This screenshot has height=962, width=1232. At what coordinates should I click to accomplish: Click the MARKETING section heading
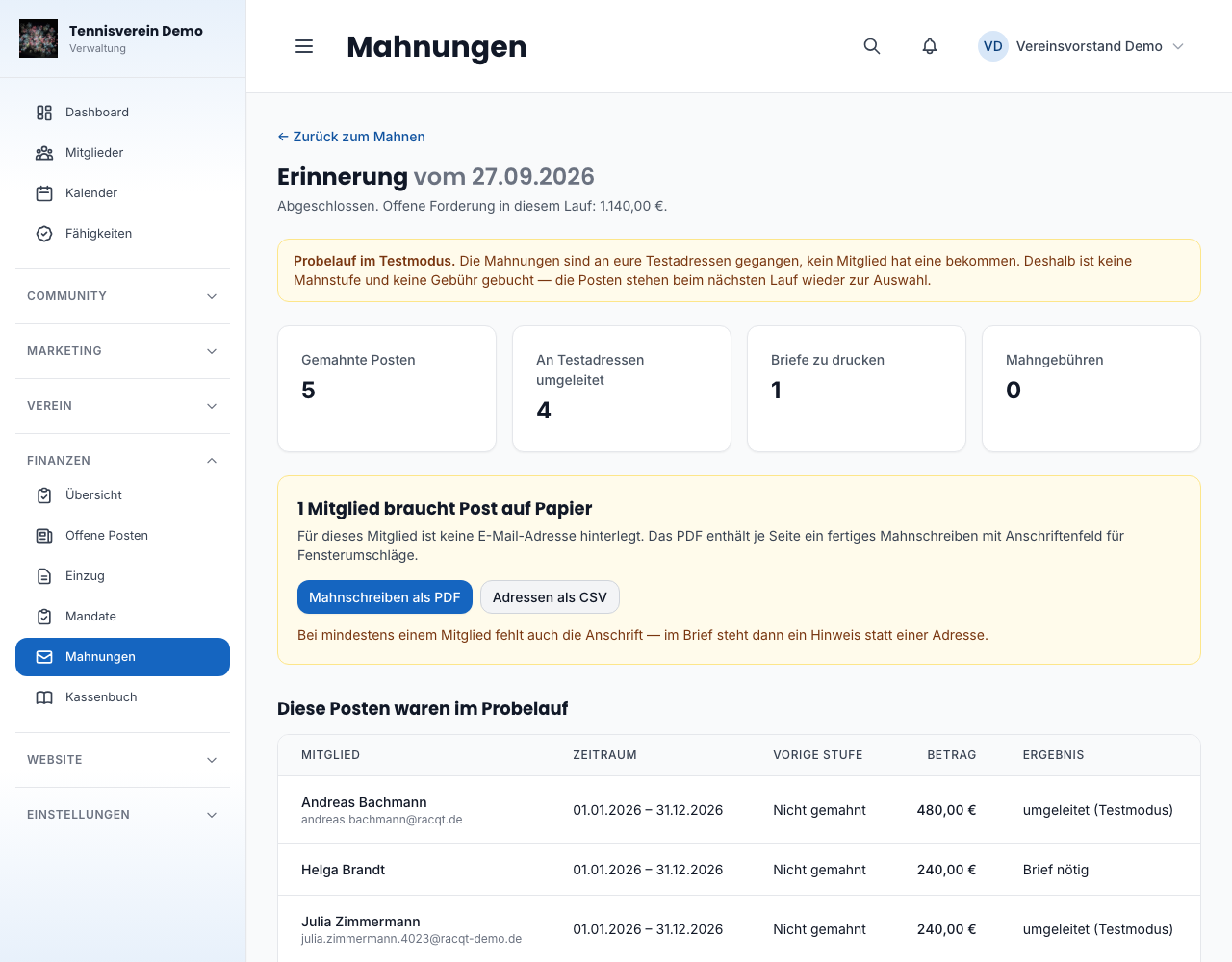coord(64,351)
